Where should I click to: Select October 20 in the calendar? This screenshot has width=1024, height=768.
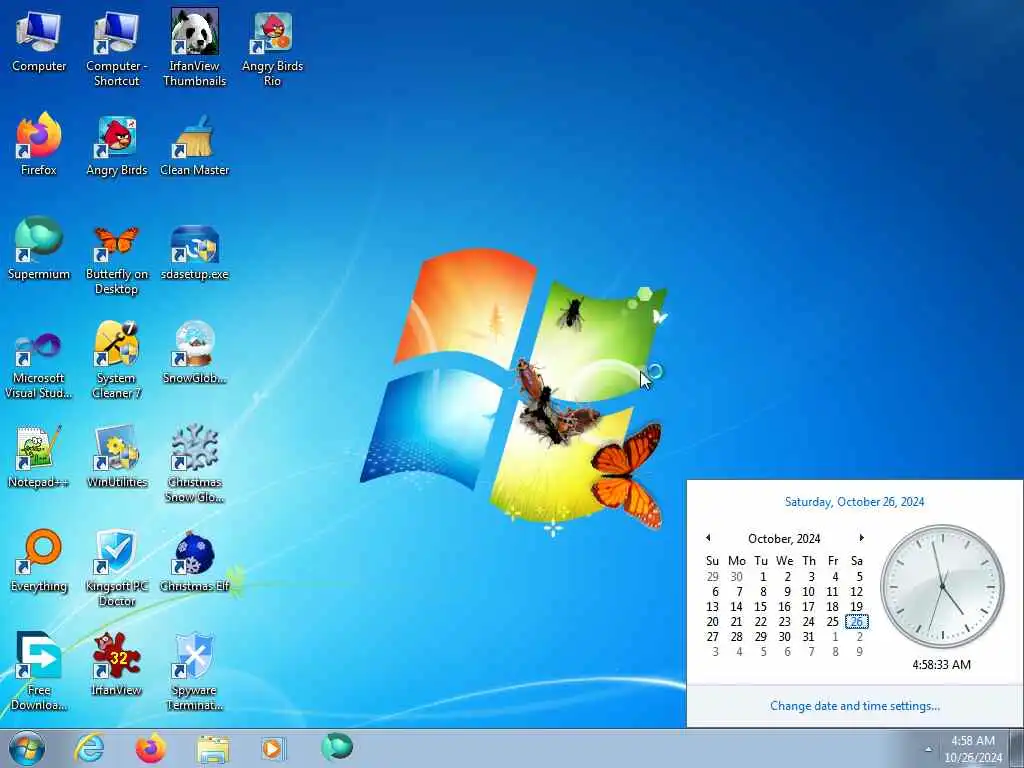pyautogui.click(x=712, y=622)
